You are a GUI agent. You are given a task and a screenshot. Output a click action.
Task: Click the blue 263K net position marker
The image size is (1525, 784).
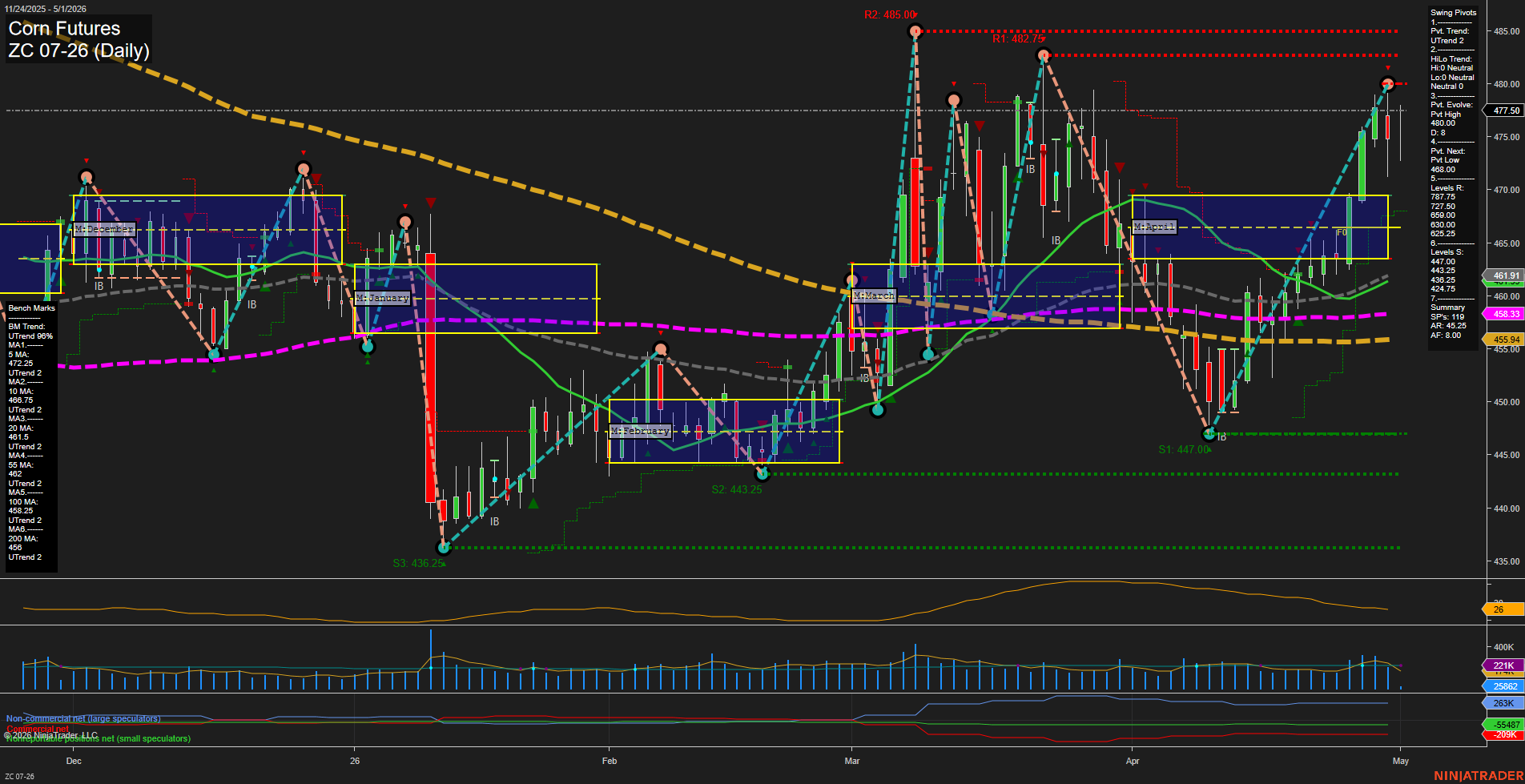pos(1503,703)
